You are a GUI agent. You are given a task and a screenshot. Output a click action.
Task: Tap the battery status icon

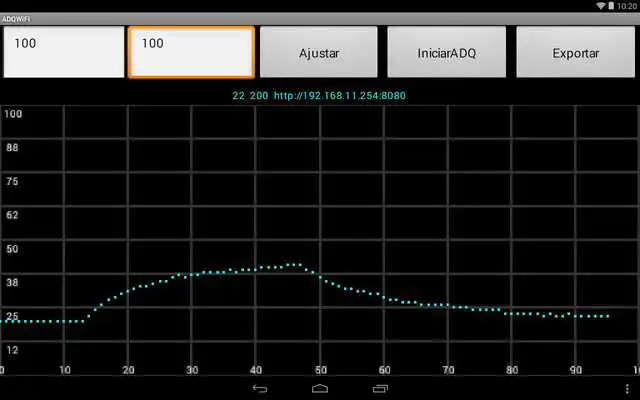pyautogui.click(x=611, y=6)
